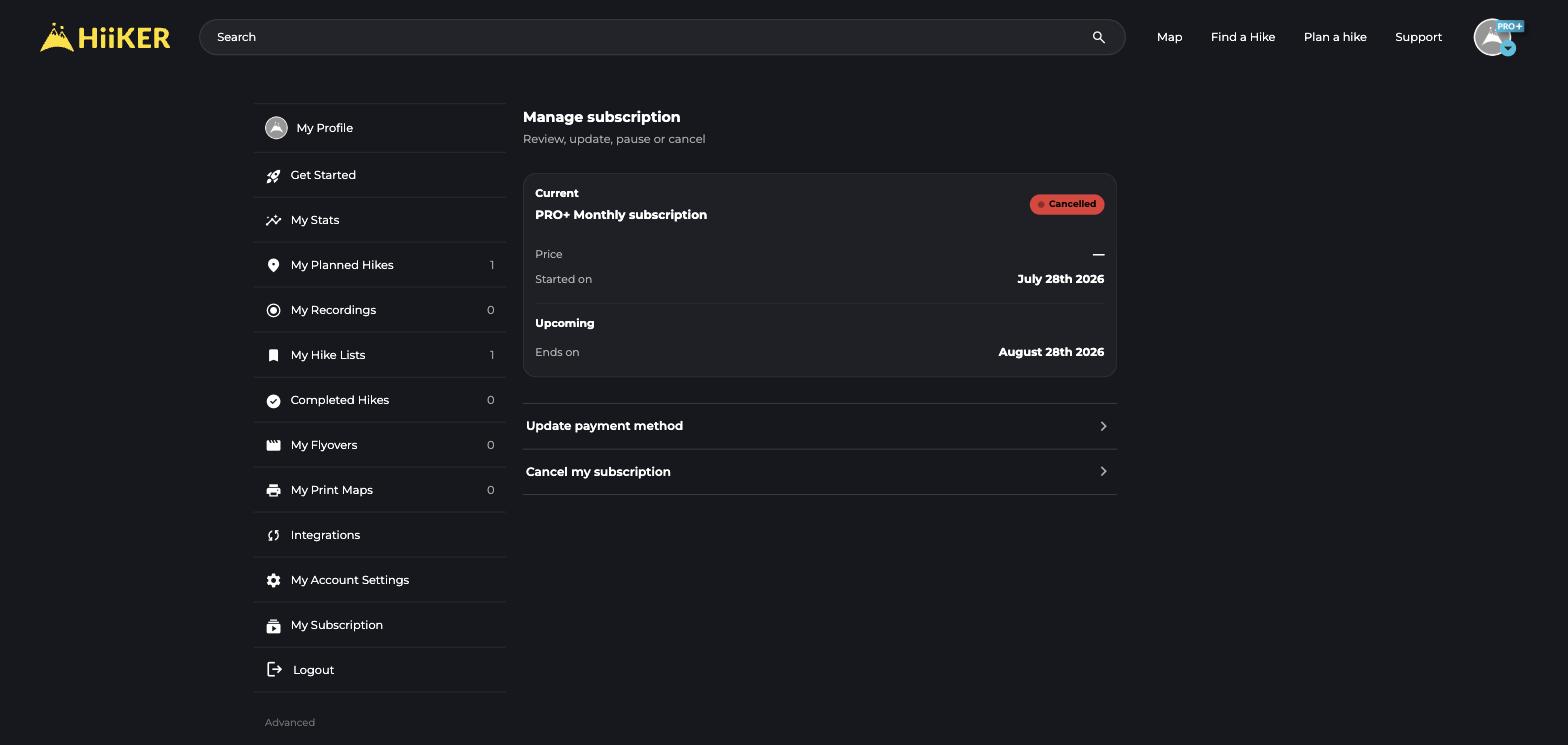The width and height of the screenshot is (1568, 745).
Task: Open My Profile in sidebar
Action: (380, 128)
